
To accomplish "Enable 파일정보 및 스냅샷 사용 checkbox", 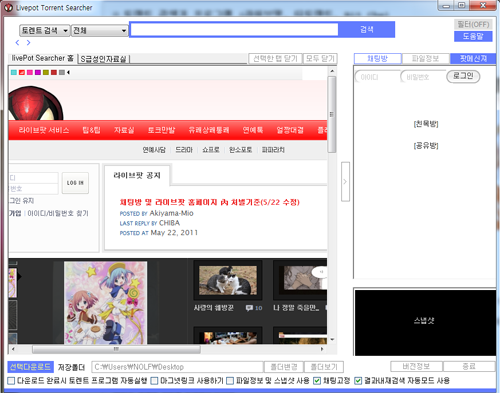I will (x=230, y=381).
